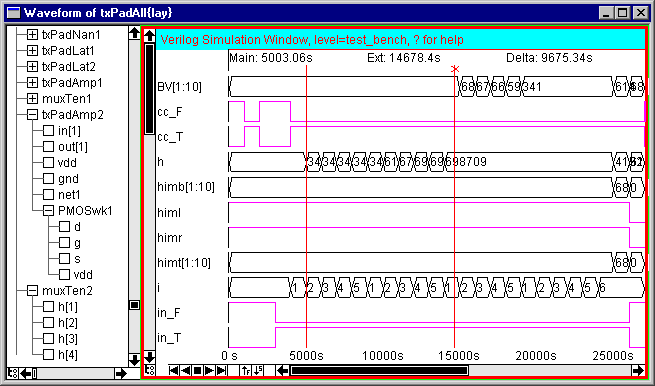Image resolution: width=655 pixels, height=386 pixels.
Task: Expand the txPadLat1 tree node
Action: click(32, 51)
